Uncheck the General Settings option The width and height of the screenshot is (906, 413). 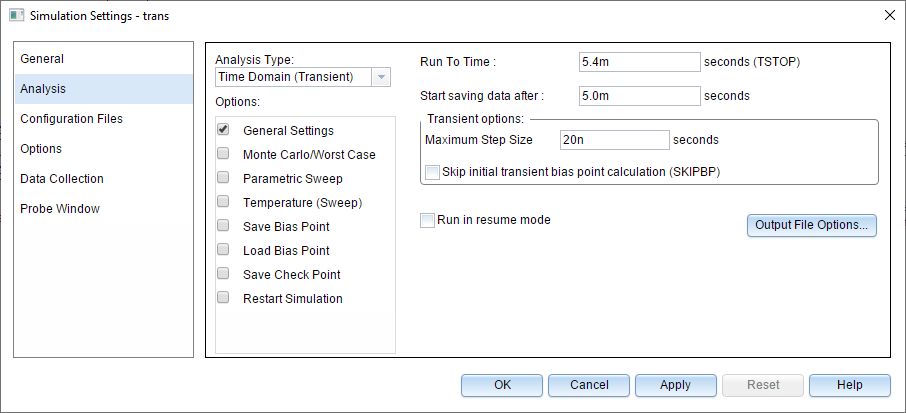click(x=223, y=129)
